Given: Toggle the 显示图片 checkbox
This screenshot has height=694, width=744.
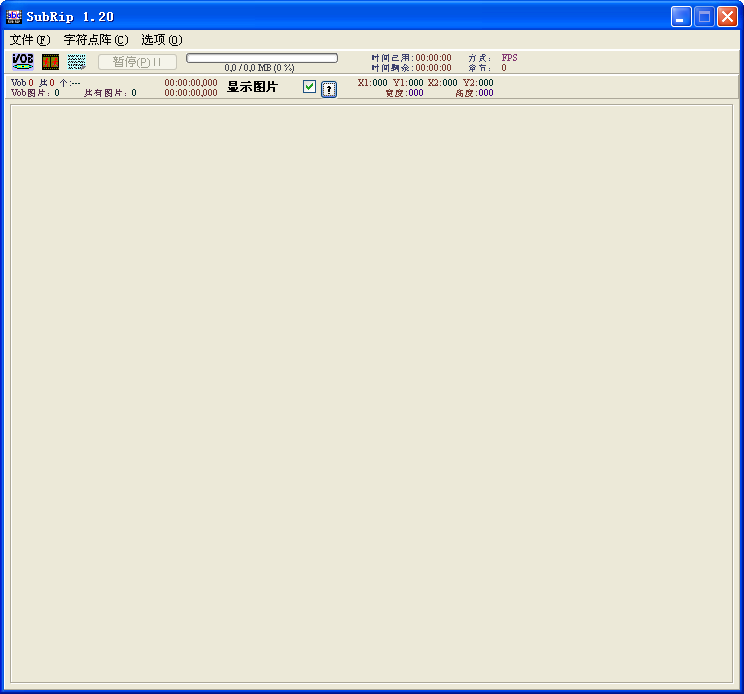Looking at the screenshot, I should [309, 87].
